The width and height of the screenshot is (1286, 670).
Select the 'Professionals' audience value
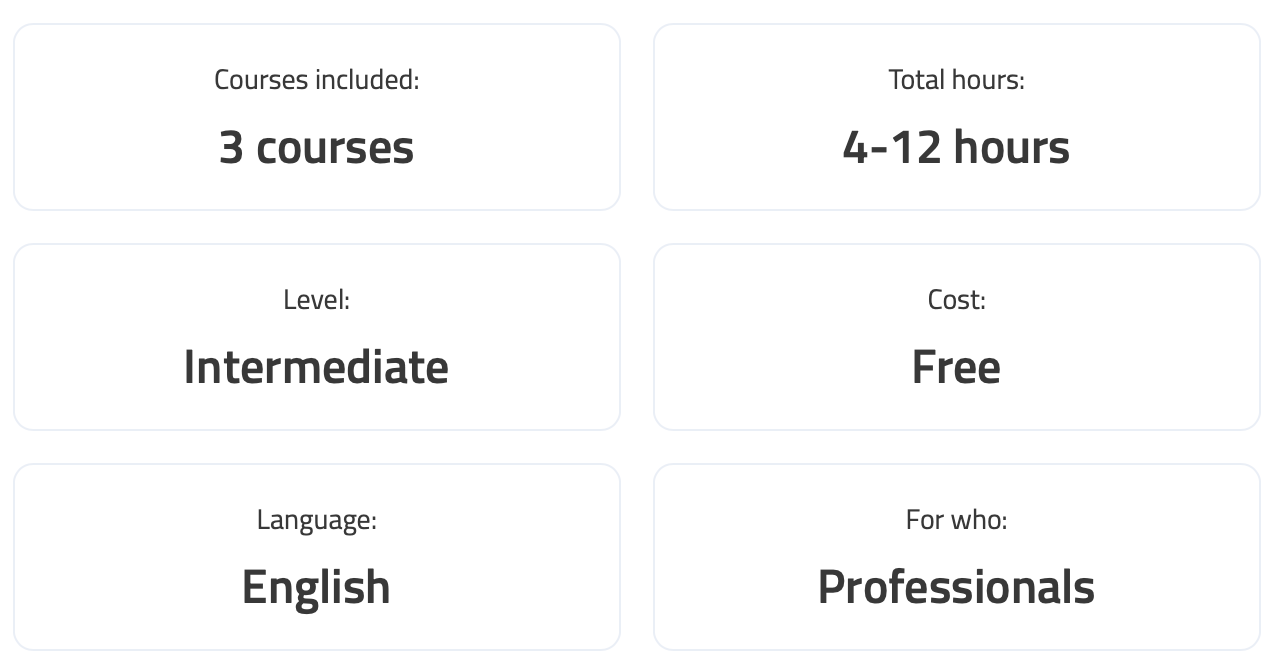point(956,586)
